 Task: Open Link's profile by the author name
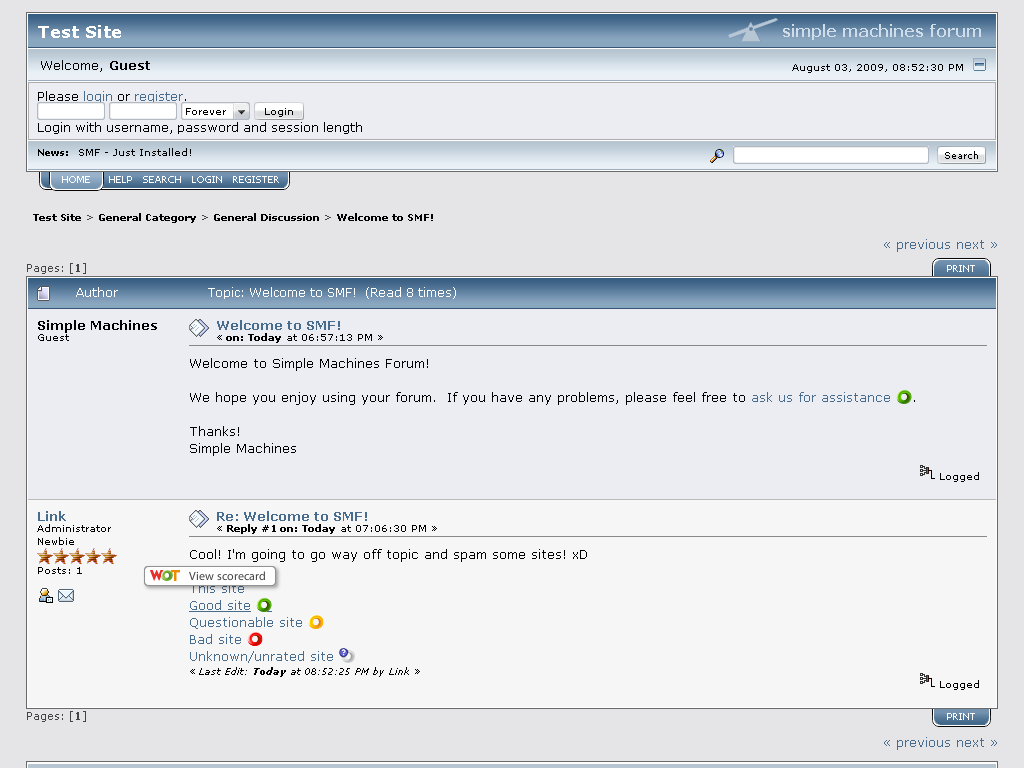point(52,516)
